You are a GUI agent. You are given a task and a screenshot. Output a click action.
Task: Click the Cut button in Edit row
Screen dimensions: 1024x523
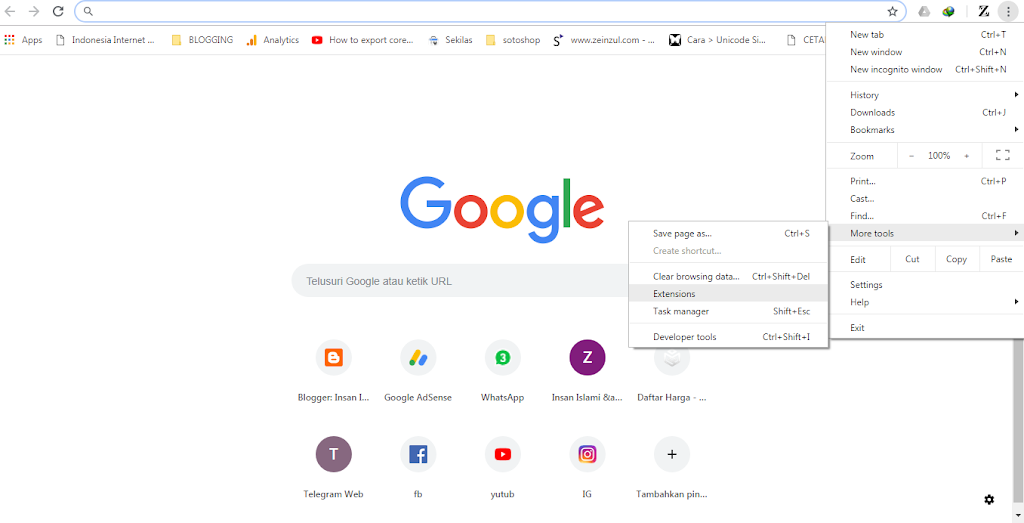[x=912, y=259]
